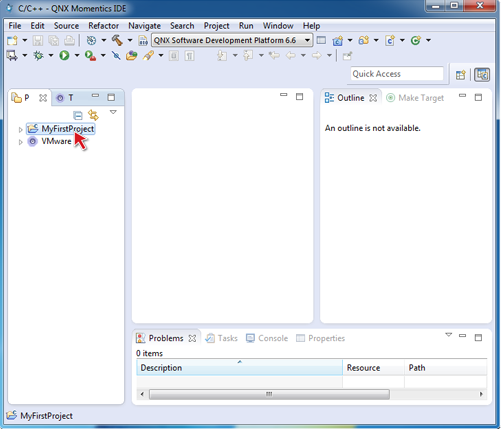
Task: Click the Build configuration gear icon
Action: [91, 41]
